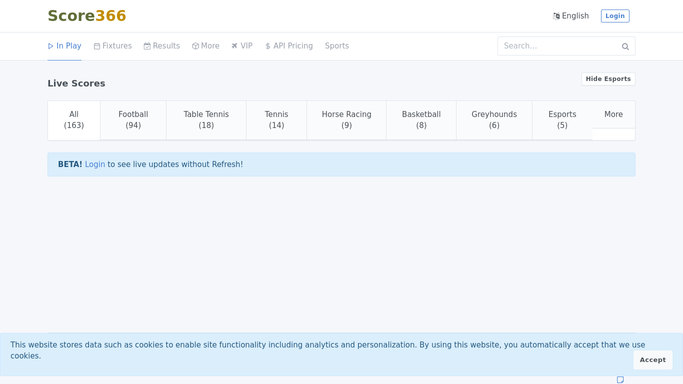683x384 pixels.
Task: Follow the Login link in BETA banner
Action: [x=95, y=165]
